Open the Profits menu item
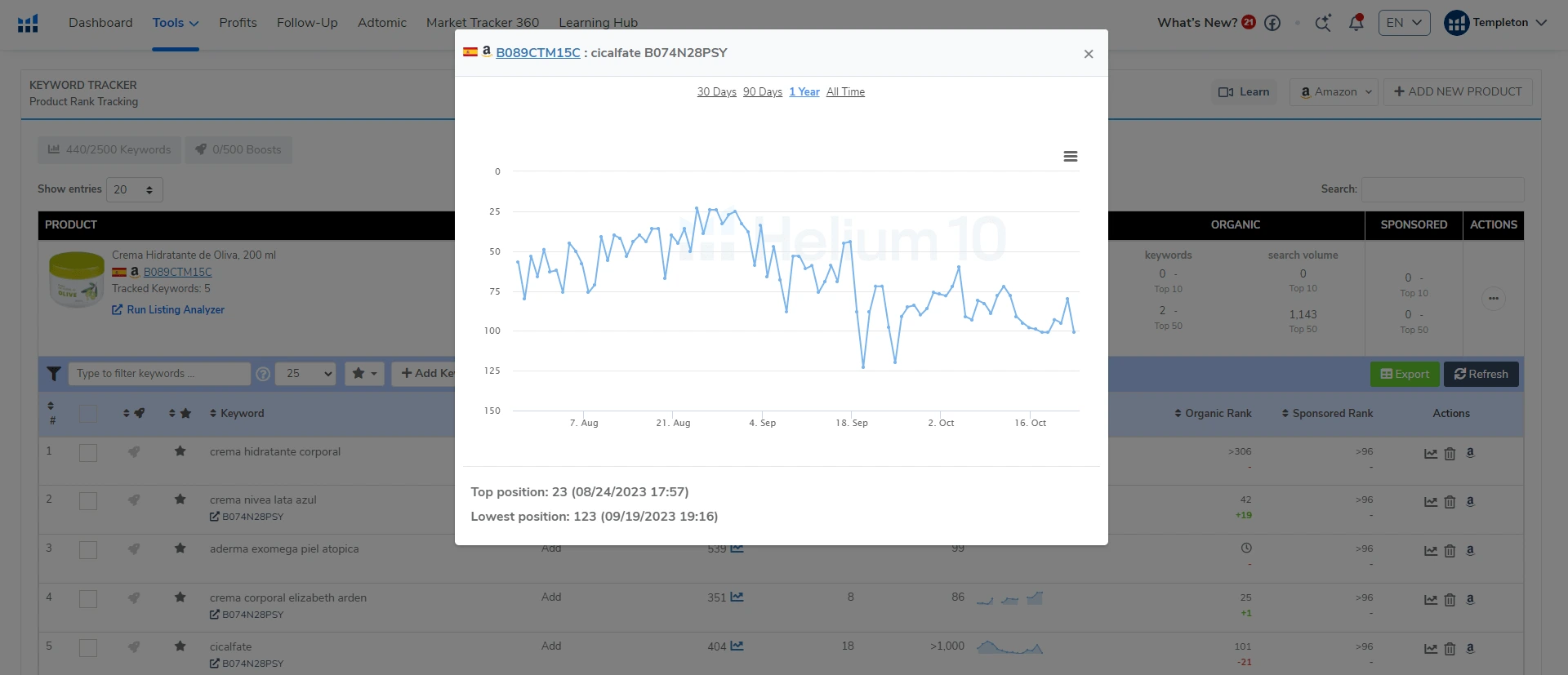Viewport: 1568px width, 675px height. click(x=238, y=23)
